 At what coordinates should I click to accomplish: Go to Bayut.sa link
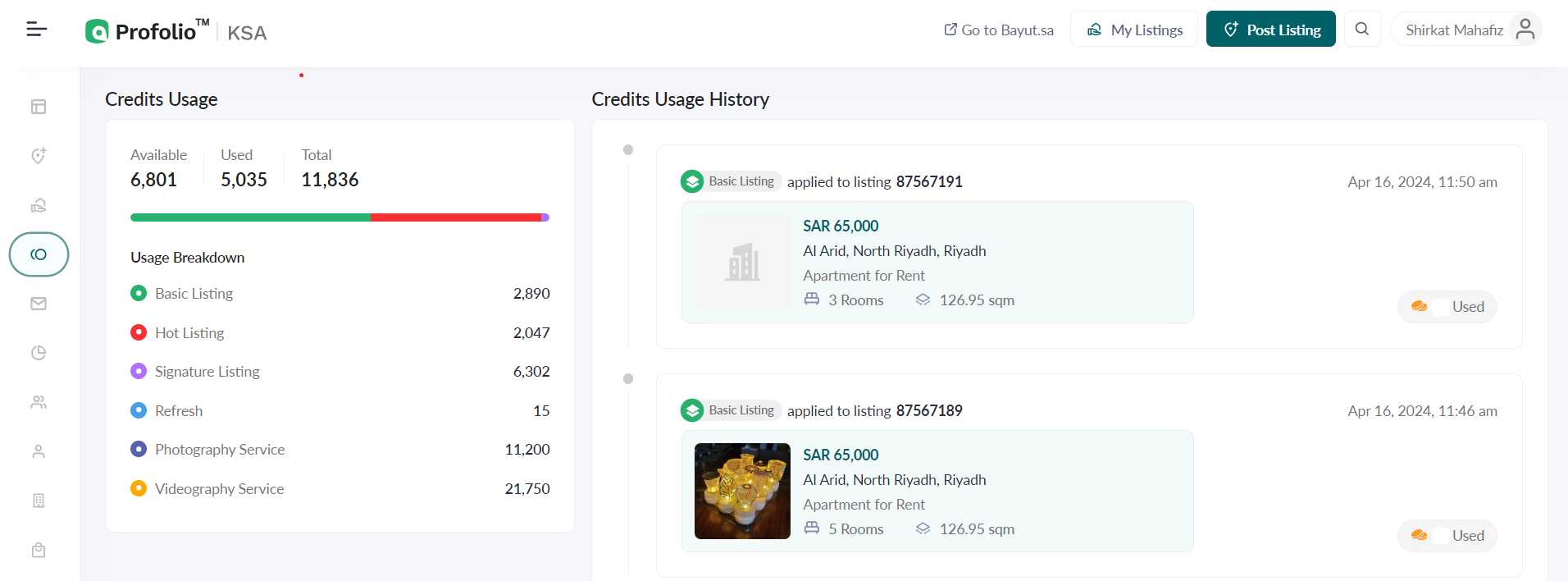(999, 30)
